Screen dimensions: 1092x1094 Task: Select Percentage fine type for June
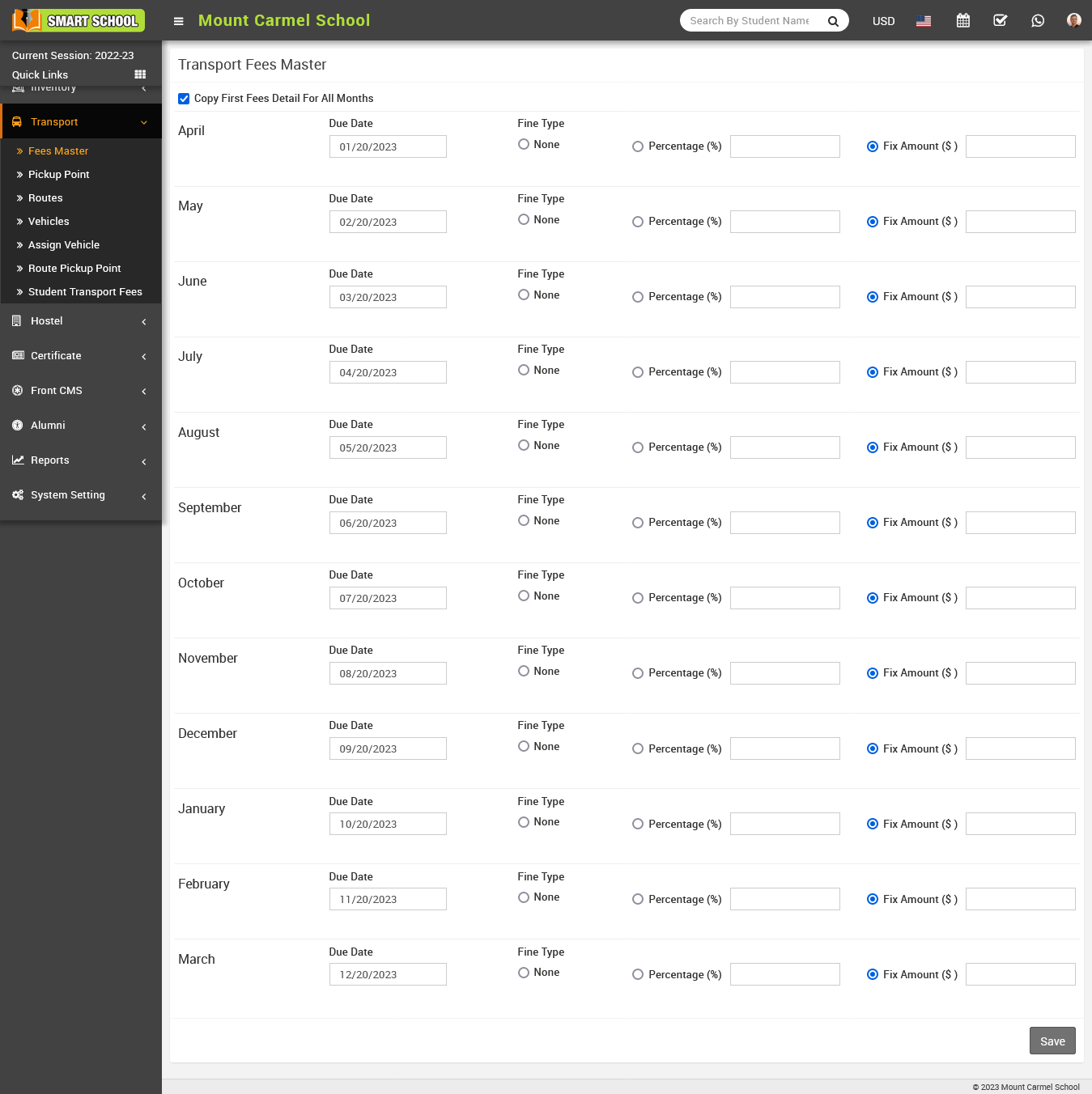[x=638, y=297]
